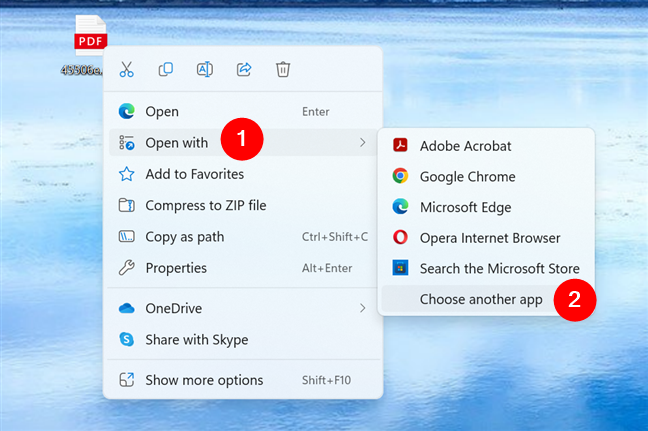Click the Rename icon
Image resolution: width=648 pixels, height=431 pixels.
point(204,69)
